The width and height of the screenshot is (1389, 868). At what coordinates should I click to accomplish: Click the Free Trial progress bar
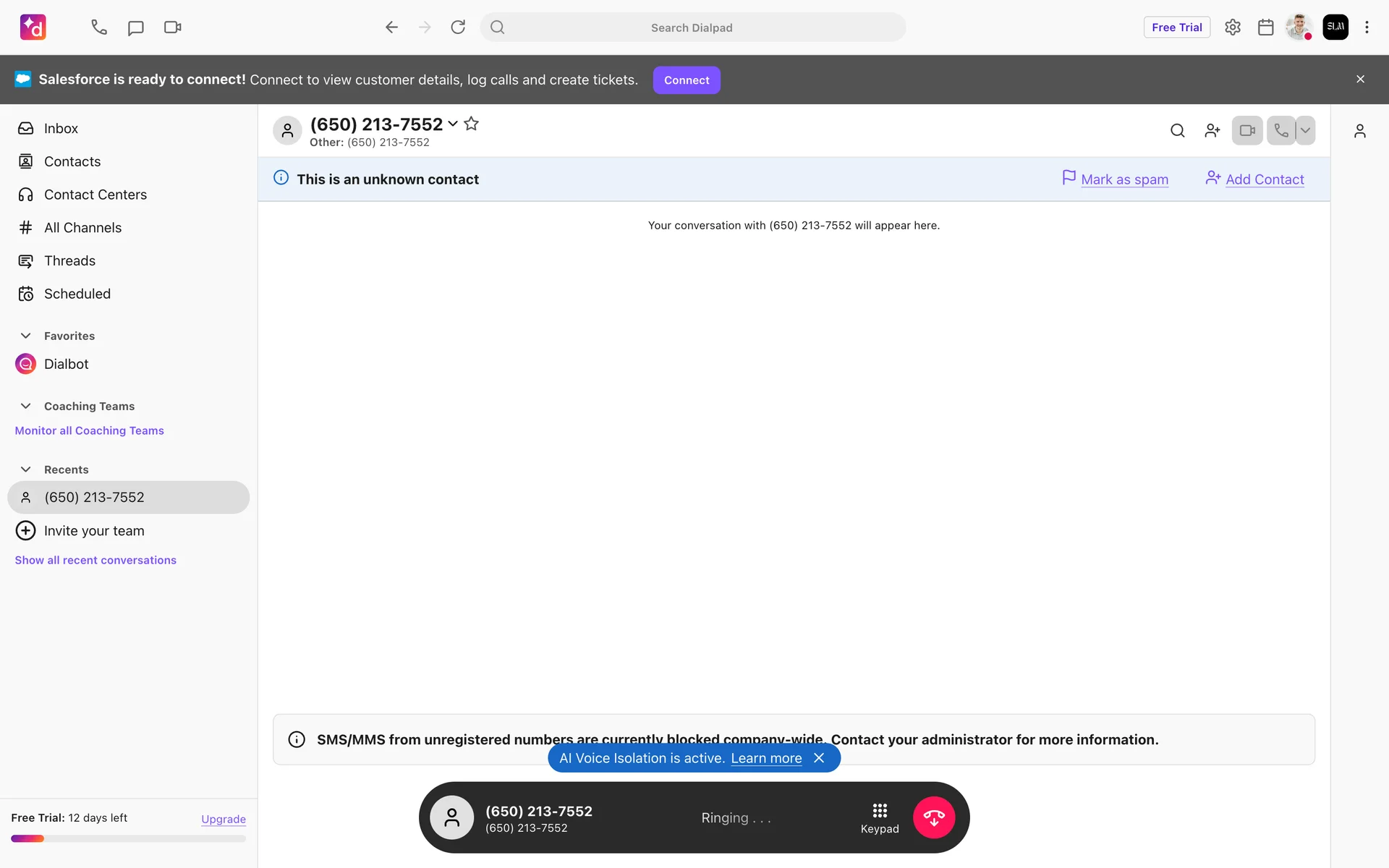click(128, 838)
